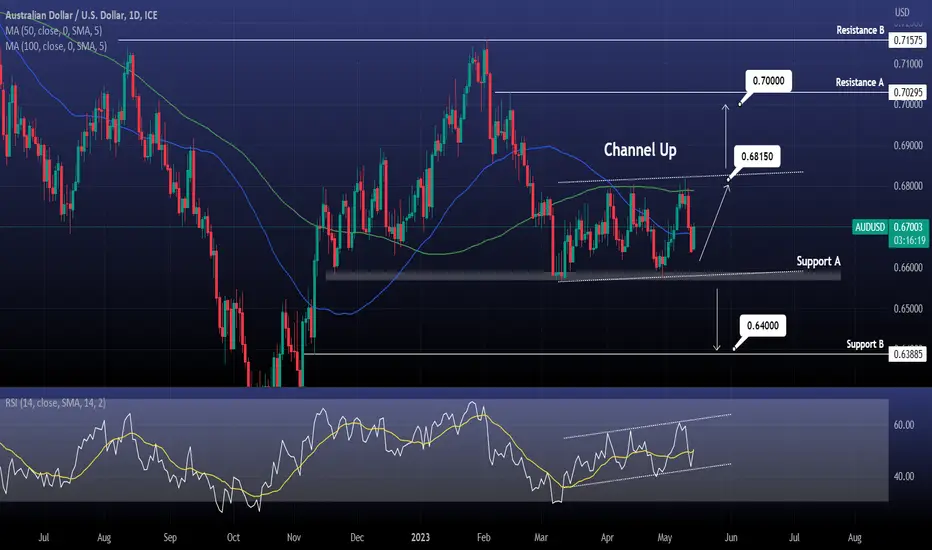This screenshot has height=550, width=932.
Task: Click the RSI 60.00 axis value
Action: point(904,425)
